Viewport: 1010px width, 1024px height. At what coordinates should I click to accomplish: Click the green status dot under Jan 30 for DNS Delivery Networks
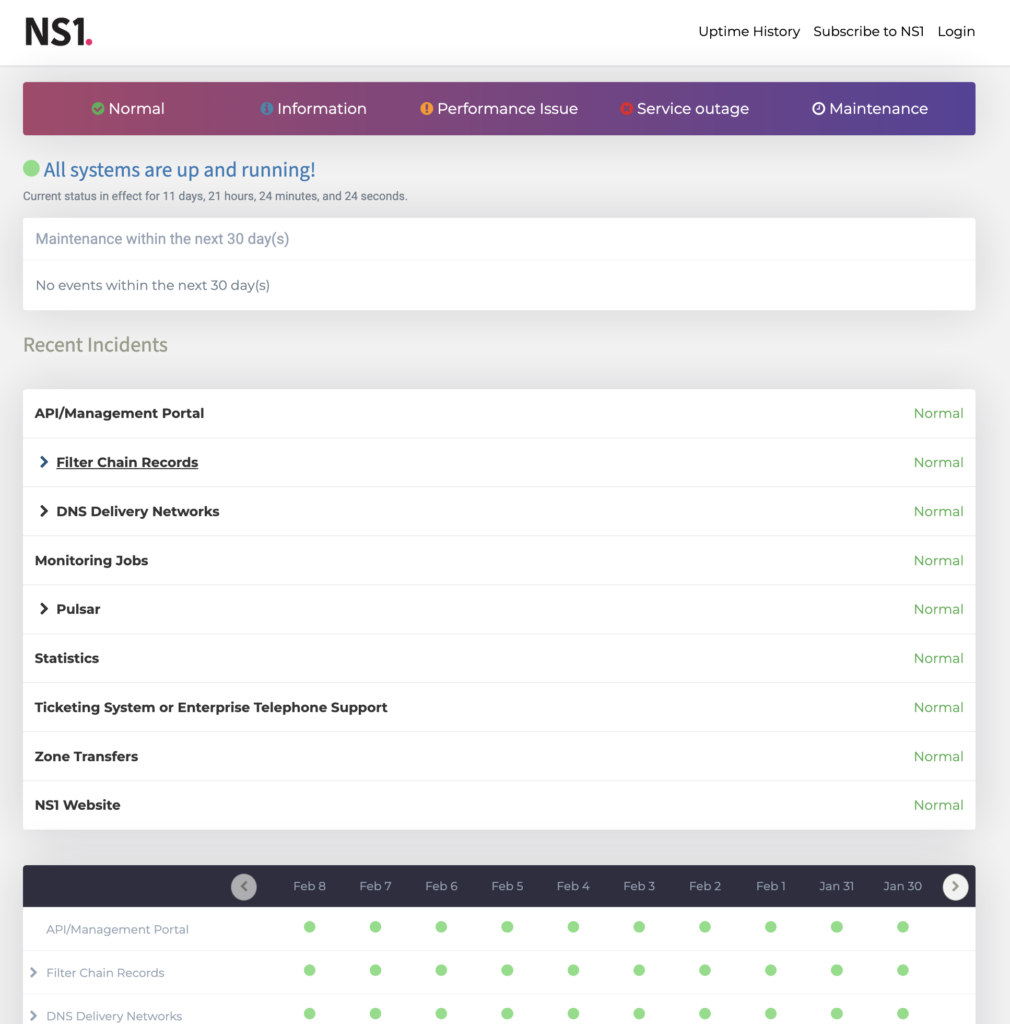902,1015
